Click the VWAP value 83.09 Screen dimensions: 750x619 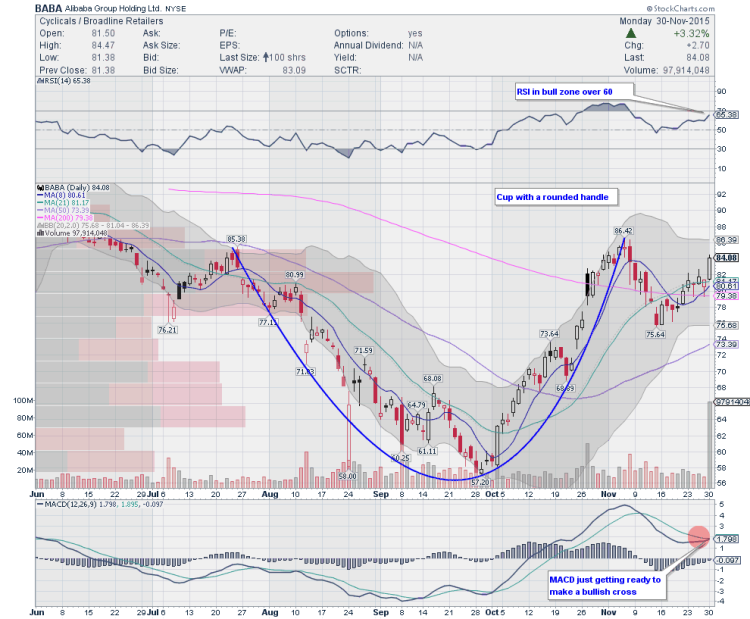tap(294, 70)
